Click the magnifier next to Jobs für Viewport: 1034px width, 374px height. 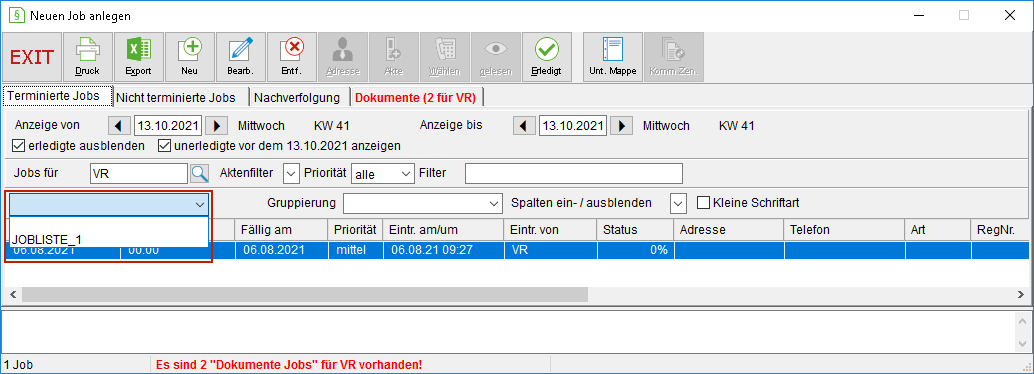199,173
